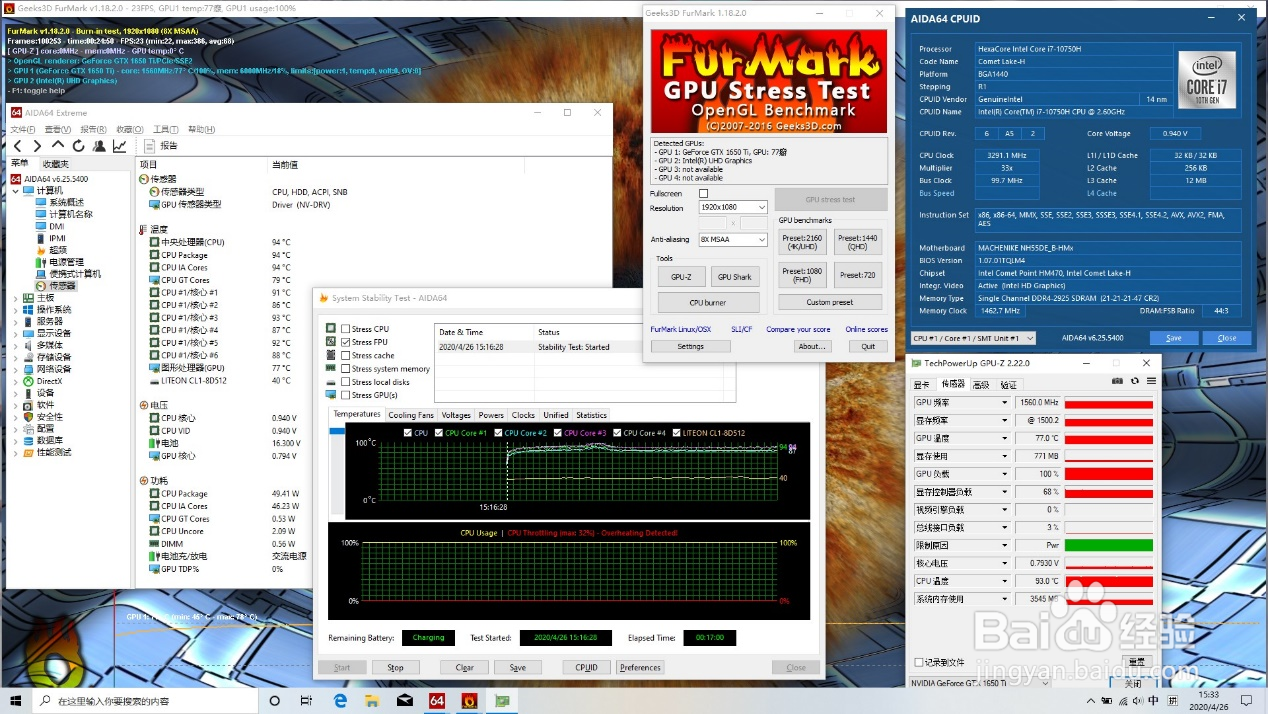This screenshot has width=1268, height=714.
Task: Click the Stop button in Stability Test
Action: click(395, 668)
